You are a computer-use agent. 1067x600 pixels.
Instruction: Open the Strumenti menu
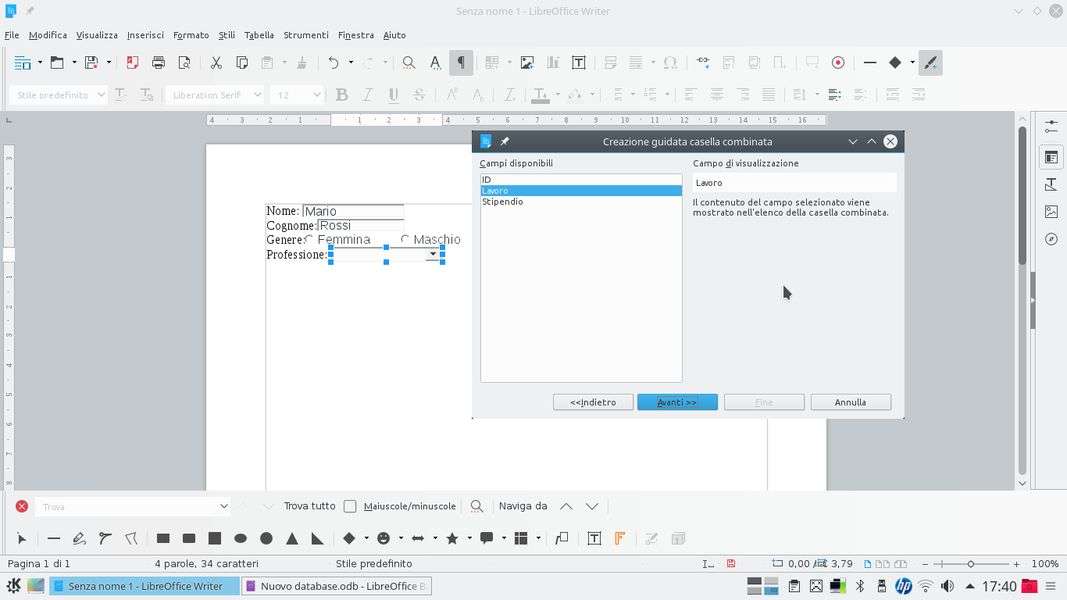coord(305,35)
